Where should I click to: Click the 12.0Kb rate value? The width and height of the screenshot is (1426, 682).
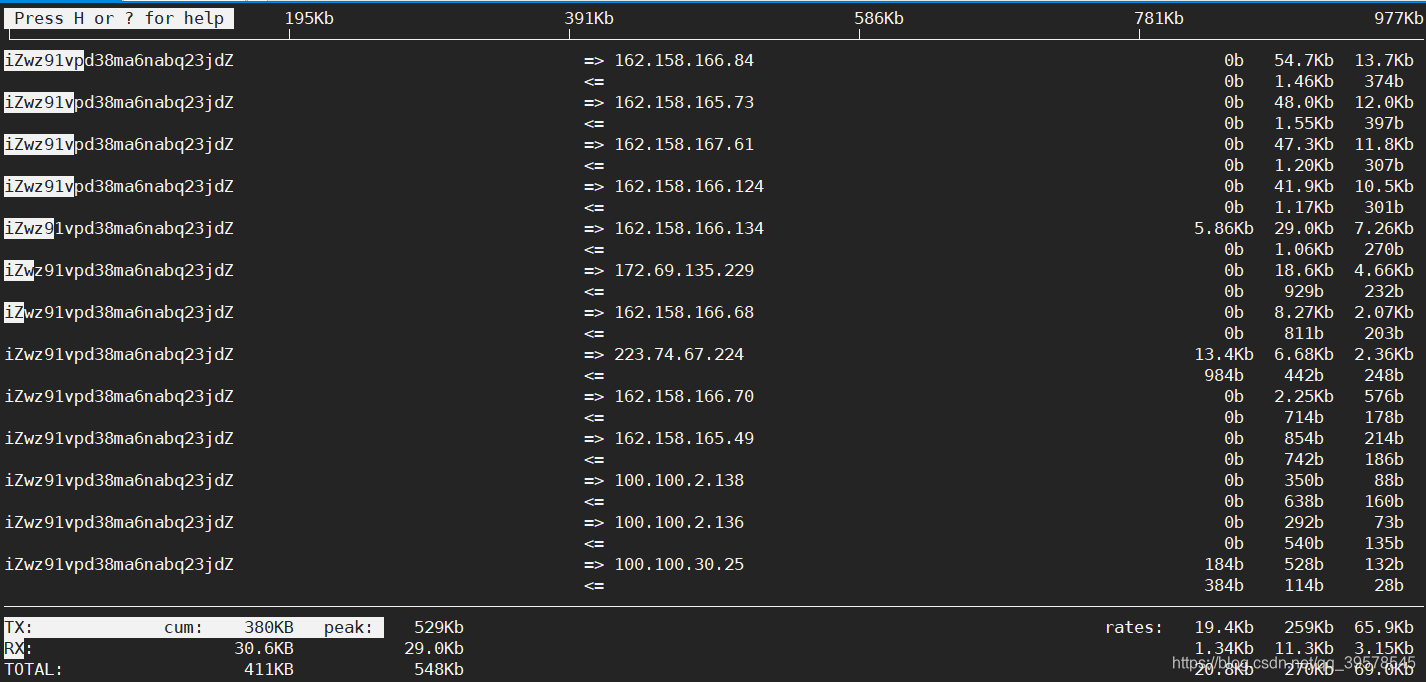click(x=1384, y=103)
